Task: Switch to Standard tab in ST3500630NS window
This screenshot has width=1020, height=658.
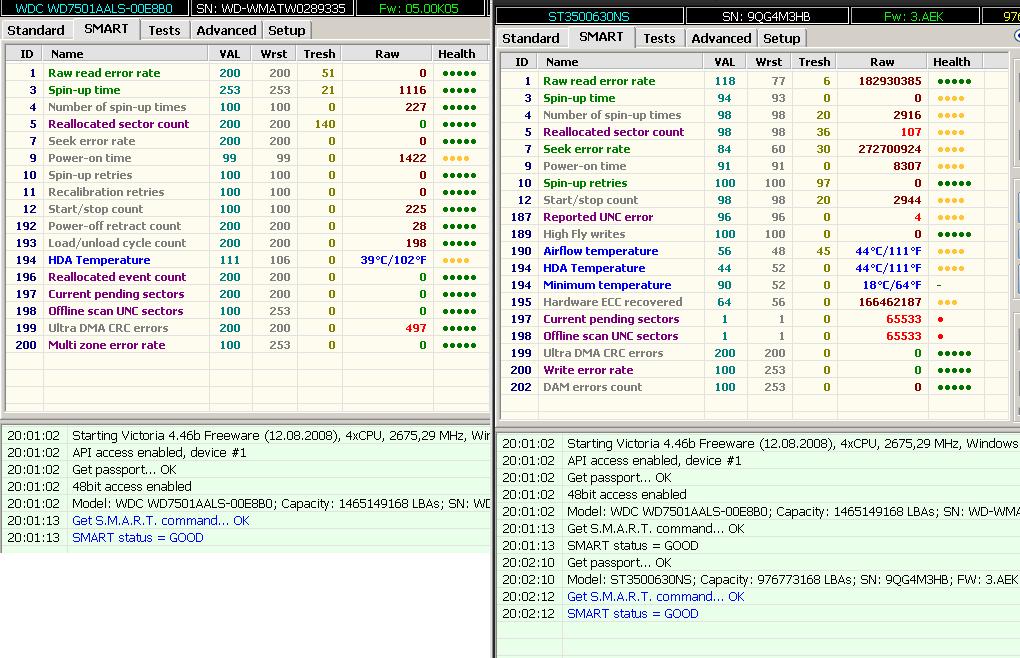Action: coord(531,38)
